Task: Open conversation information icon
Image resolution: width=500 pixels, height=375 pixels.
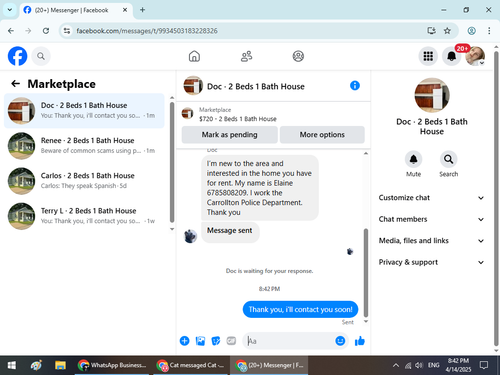Action: (355, 86)
